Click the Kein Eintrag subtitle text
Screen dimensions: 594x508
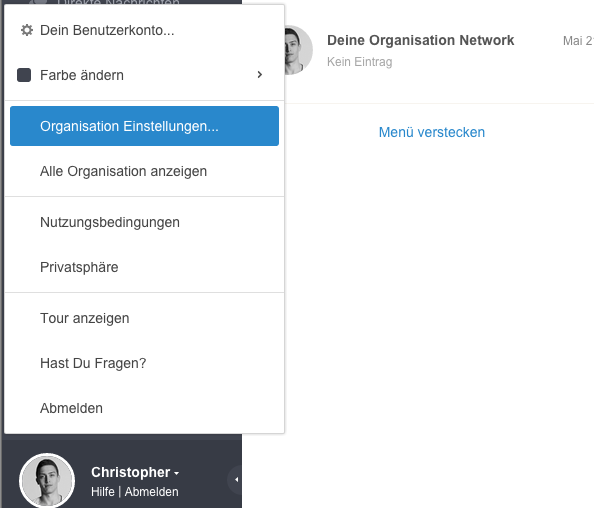coord(360,62)
